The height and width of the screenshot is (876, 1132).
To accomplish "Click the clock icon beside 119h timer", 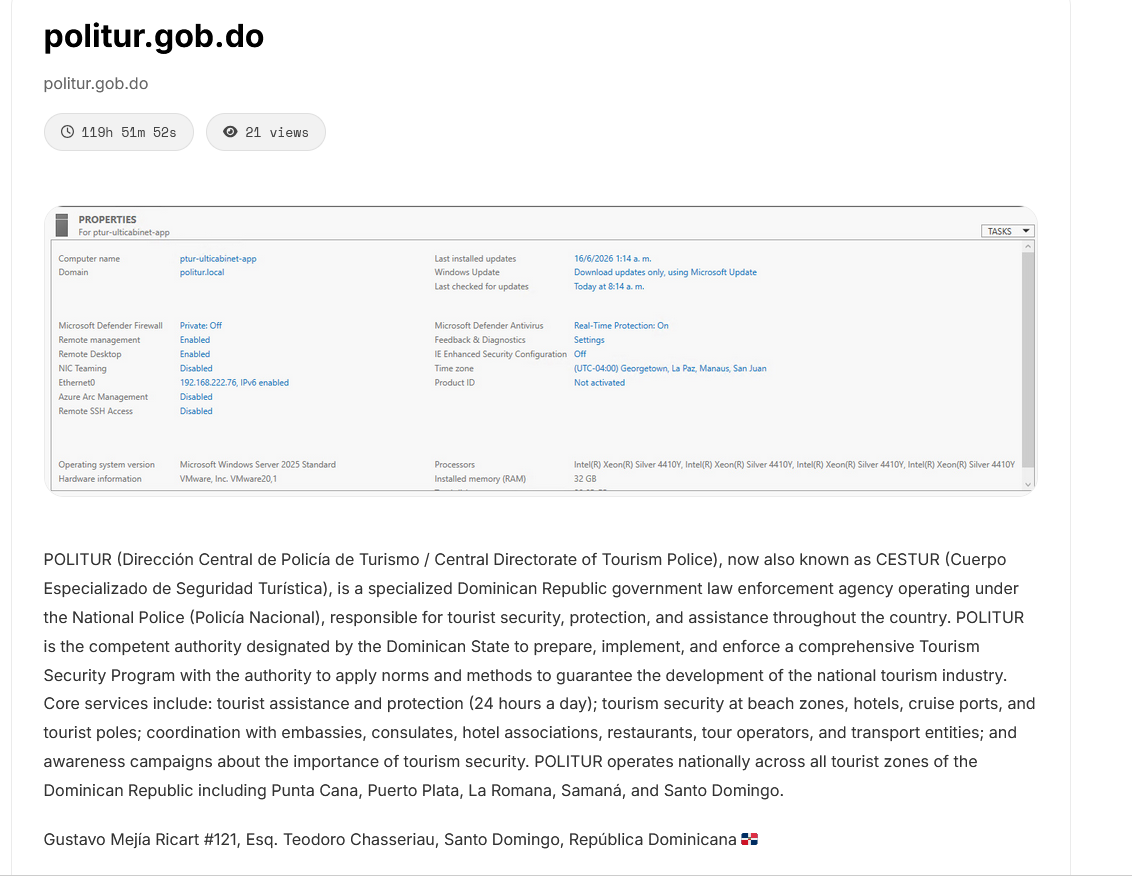I will (67, 131).
